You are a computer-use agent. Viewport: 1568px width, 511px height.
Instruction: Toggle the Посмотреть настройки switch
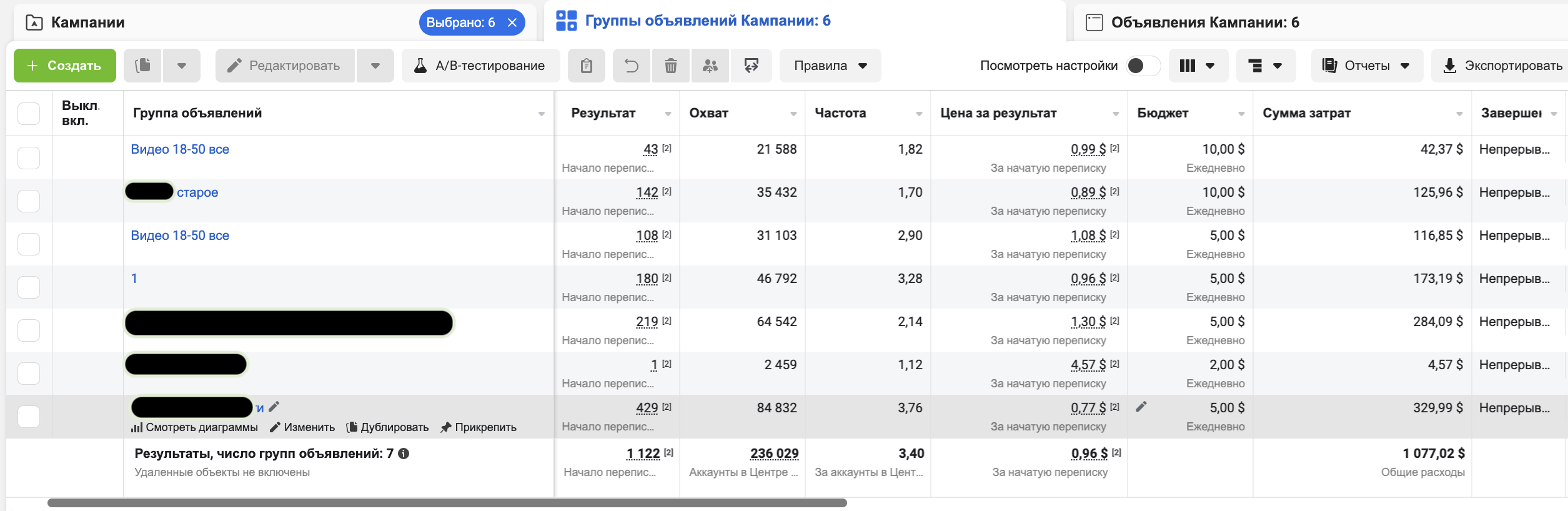1143,66
